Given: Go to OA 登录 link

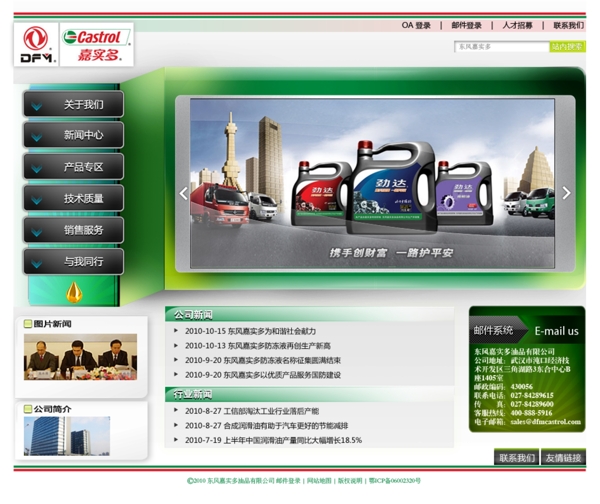Looking at the screenshot, I should (416, 26).
